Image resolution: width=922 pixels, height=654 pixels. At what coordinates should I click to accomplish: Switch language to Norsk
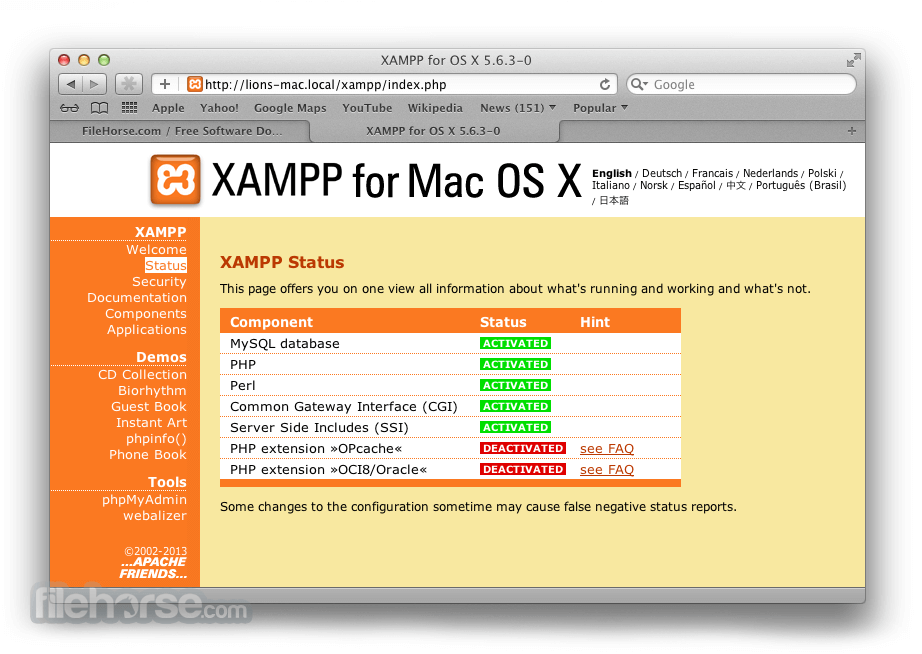pos(654,185)
